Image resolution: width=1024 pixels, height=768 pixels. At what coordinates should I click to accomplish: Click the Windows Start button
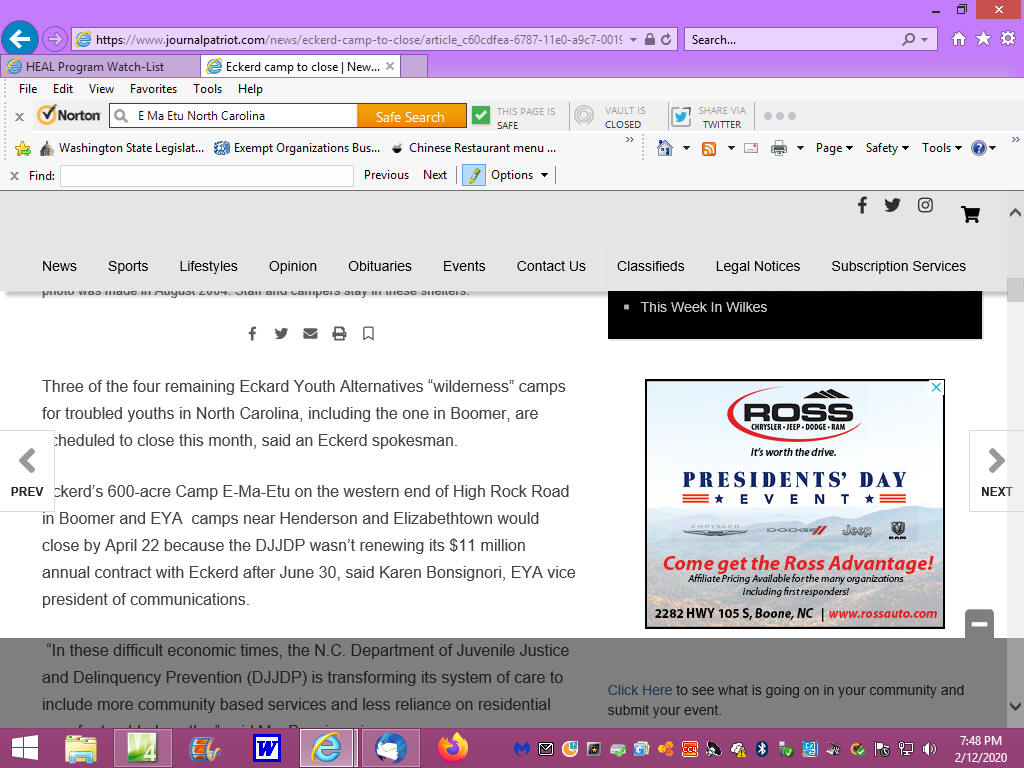(25, 748)
